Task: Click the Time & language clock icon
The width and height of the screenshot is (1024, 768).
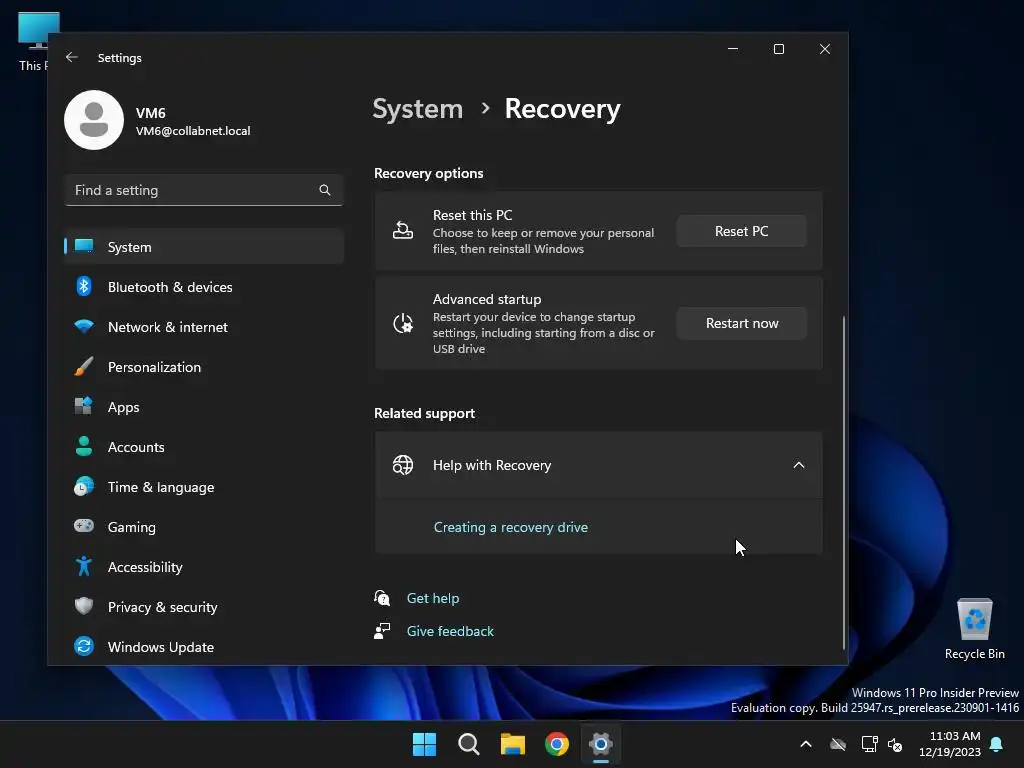Action: tap(84, 486)
